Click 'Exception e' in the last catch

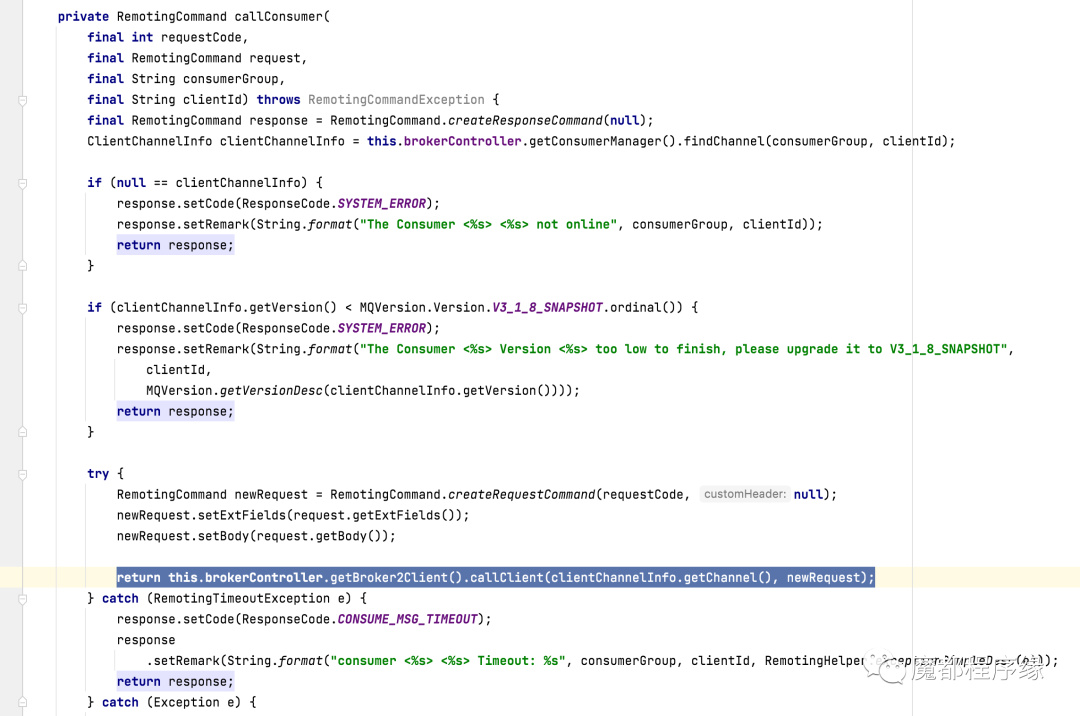pos(194,702)
